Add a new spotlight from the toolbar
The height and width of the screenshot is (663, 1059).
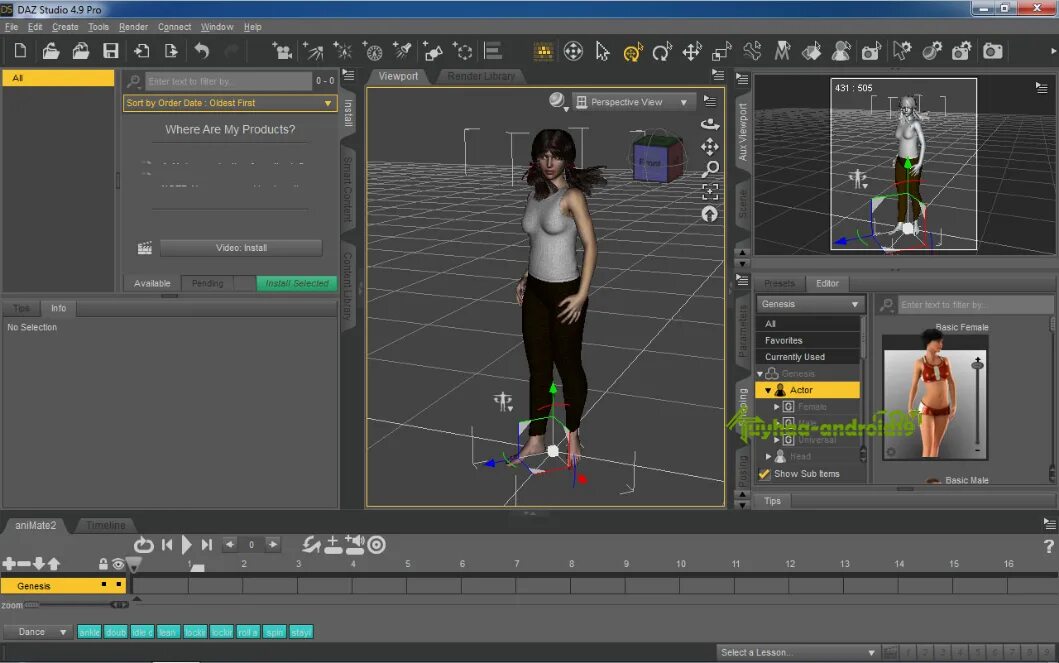tap(403, 51)
